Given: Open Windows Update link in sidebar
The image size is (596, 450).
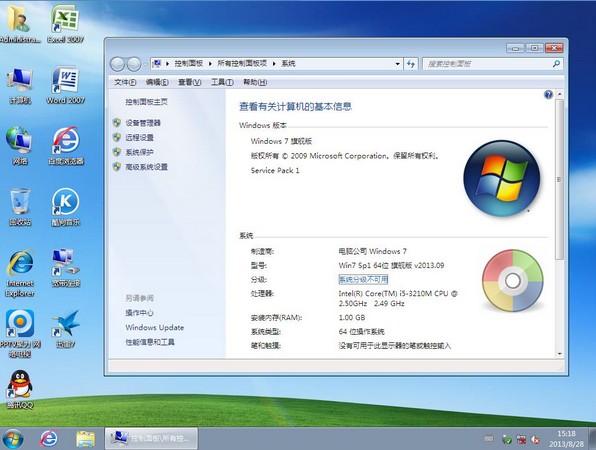Looking at the screenshot, I should [x=155, y=328].
